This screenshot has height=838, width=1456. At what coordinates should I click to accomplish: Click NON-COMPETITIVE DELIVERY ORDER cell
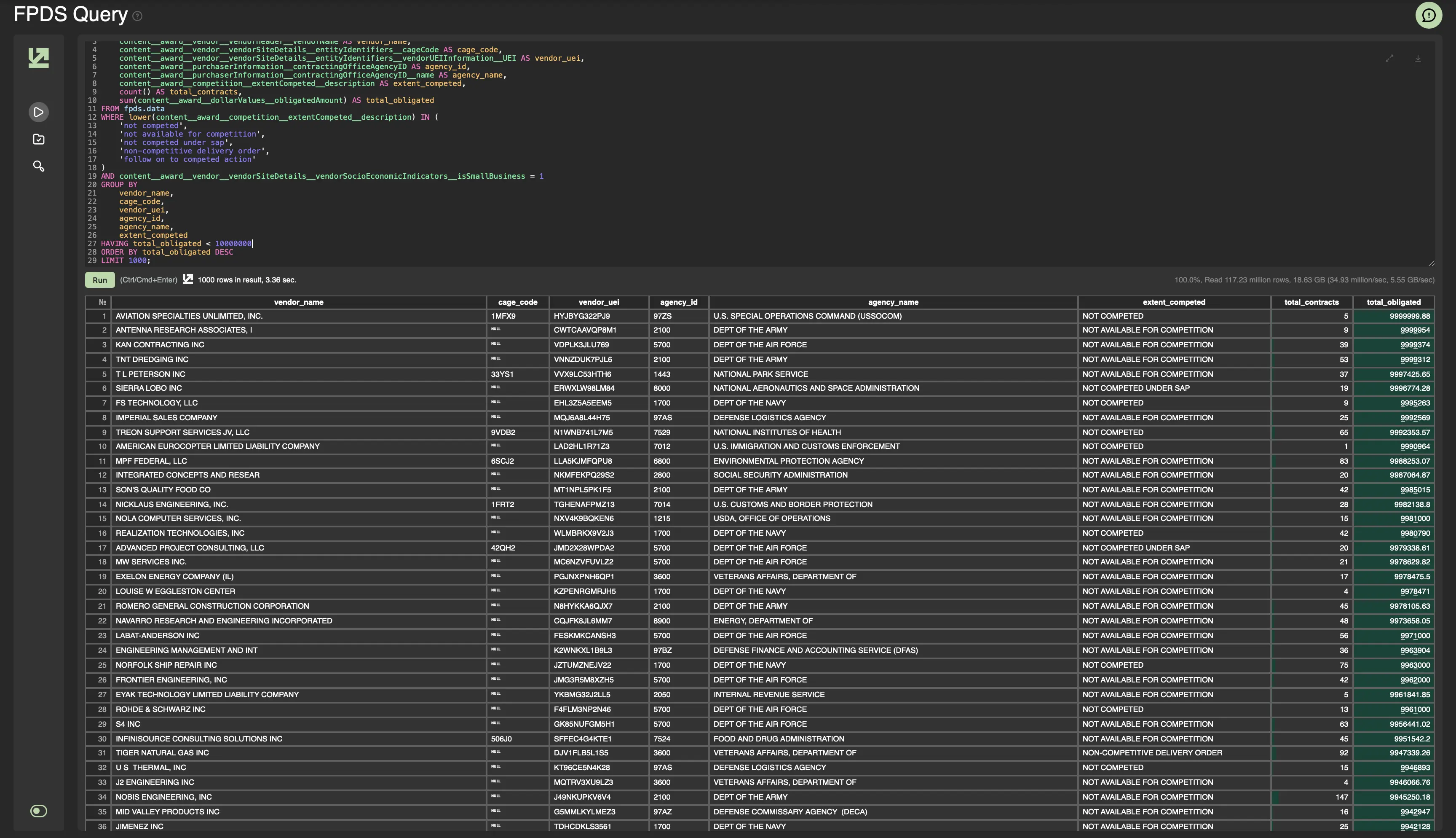tap(1174, 753)
